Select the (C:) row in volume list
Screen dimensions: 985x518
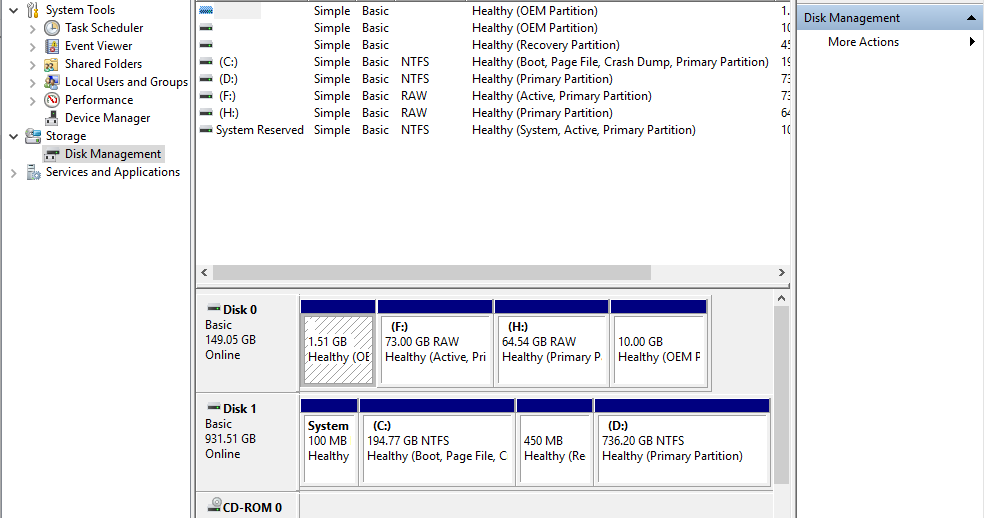[x=493, y=62]
